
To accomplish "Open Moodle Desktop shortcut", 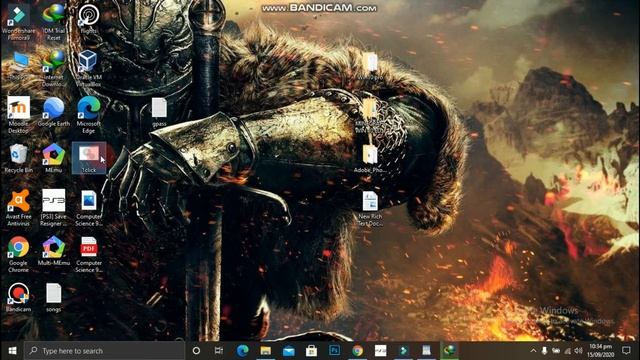I will point(18,115).
